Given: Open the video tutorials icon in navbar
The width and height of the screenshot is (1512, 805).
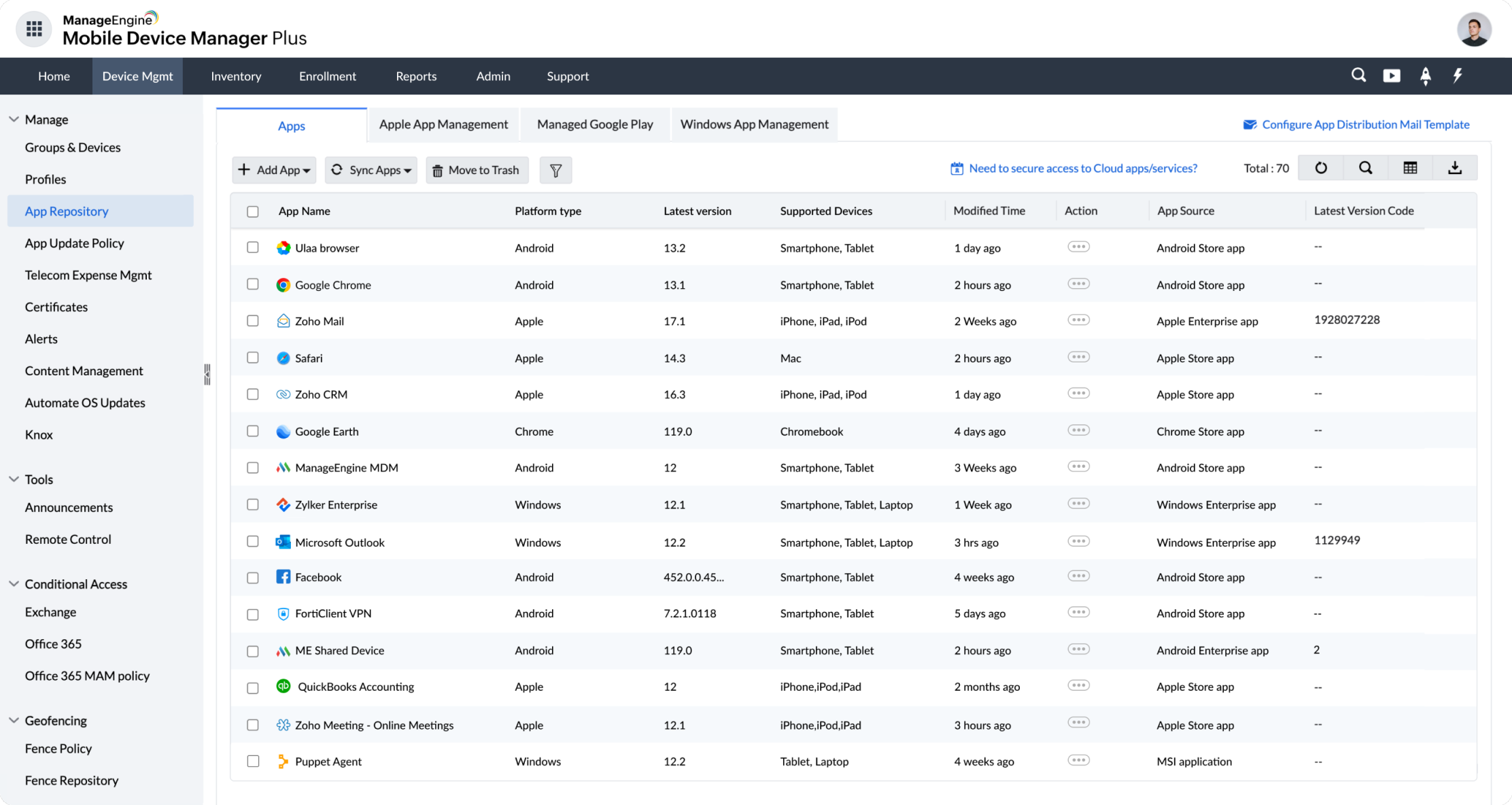Looking at the screenshot, I should pos(1392,75).
